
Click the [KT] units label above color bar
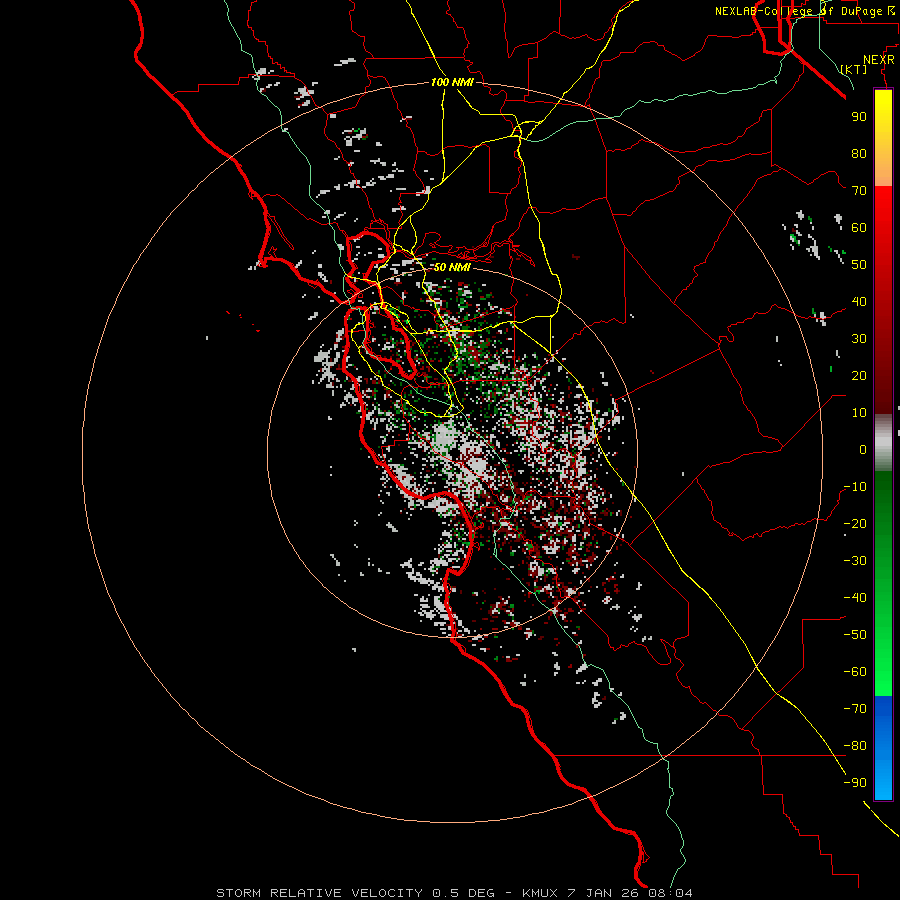[x=854, y=69]
